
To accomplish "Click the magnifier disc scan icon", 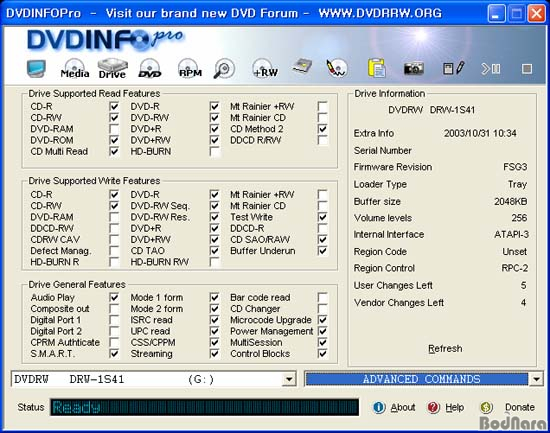I will coord(224,68).
